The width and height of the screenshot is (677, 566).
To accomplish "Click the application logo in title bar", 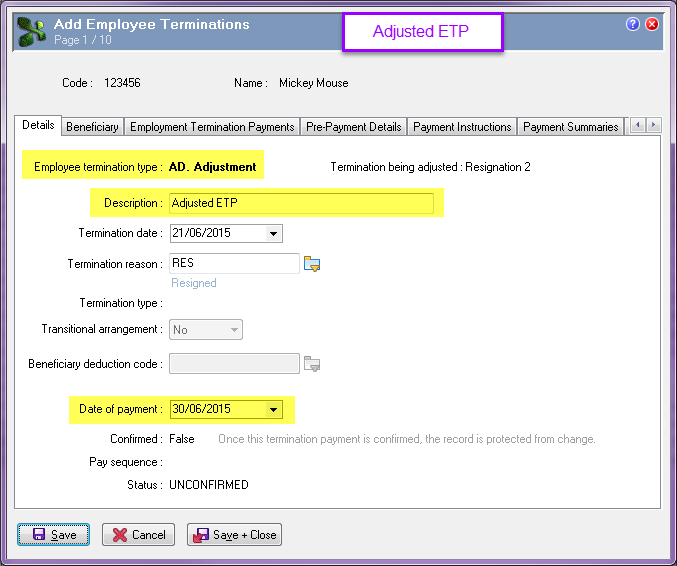I will click(32, 30).
